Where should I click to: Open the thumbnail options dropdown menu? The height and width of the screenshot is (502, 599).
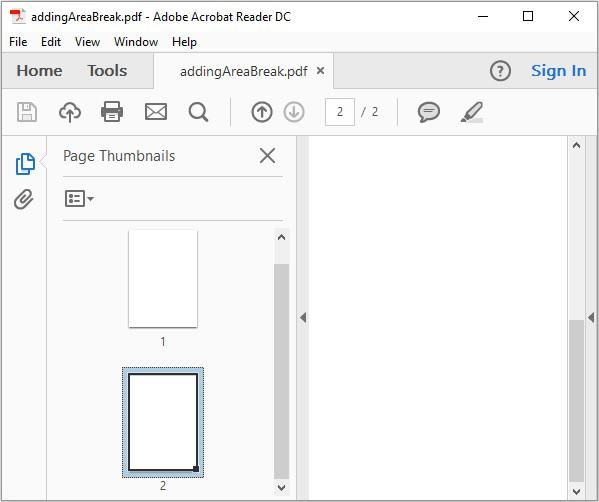tap(79, 199)
